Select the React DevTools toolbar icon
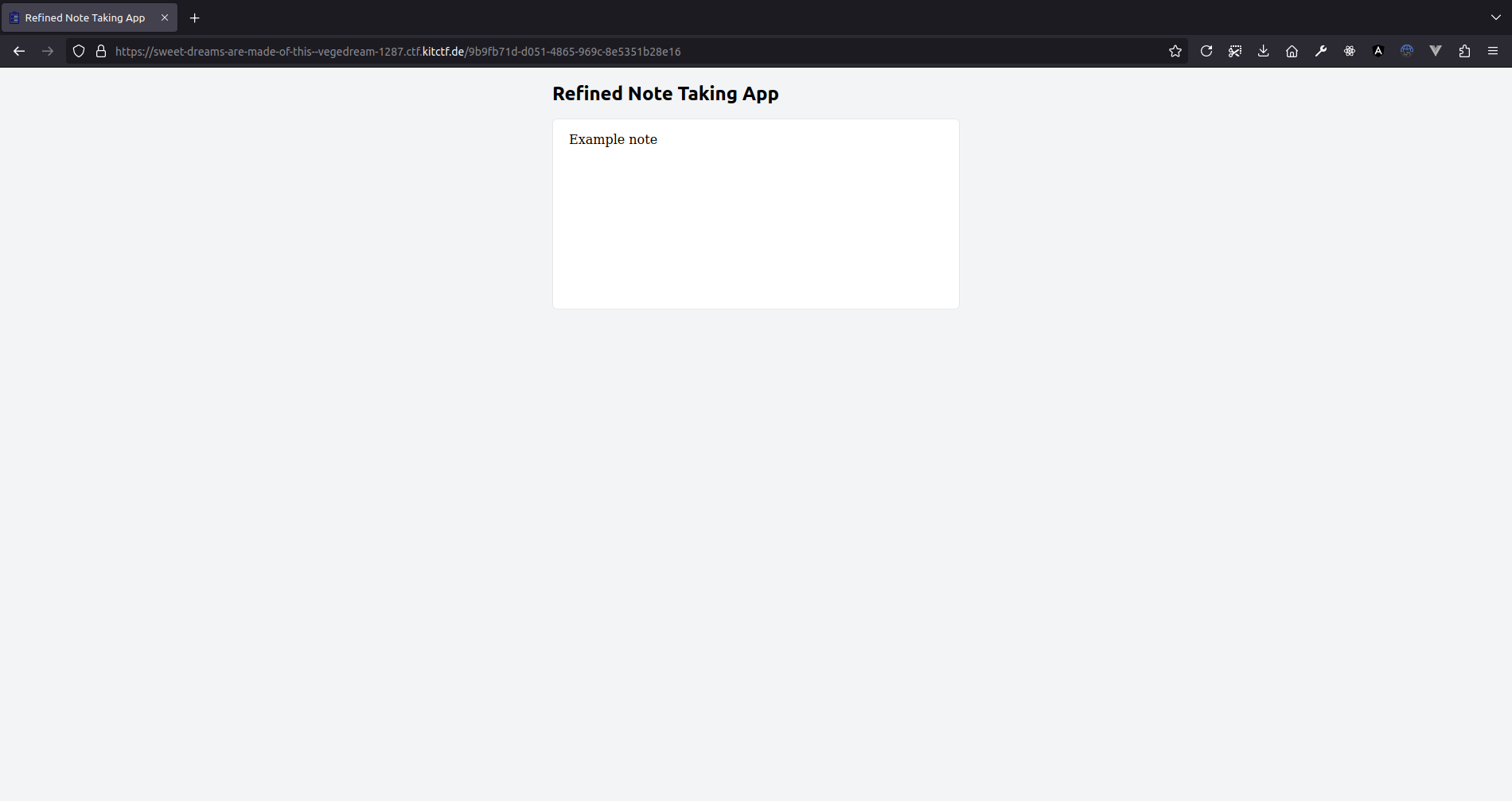Image resolution: width=1512 pixels, height=801 pixels. point(1350,50)
